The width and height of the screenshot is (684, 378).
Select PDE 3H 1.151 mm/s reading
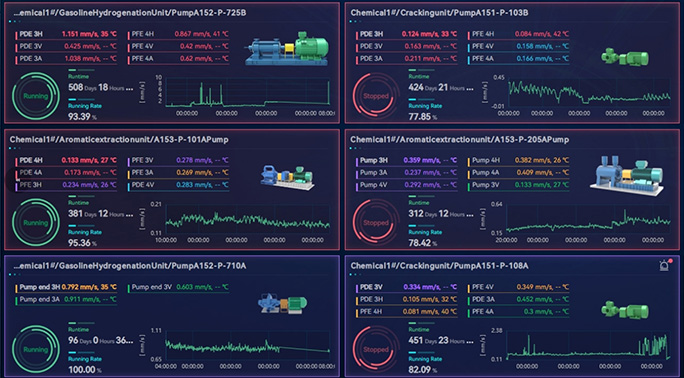pyautogui.click(x=67, y=34)
